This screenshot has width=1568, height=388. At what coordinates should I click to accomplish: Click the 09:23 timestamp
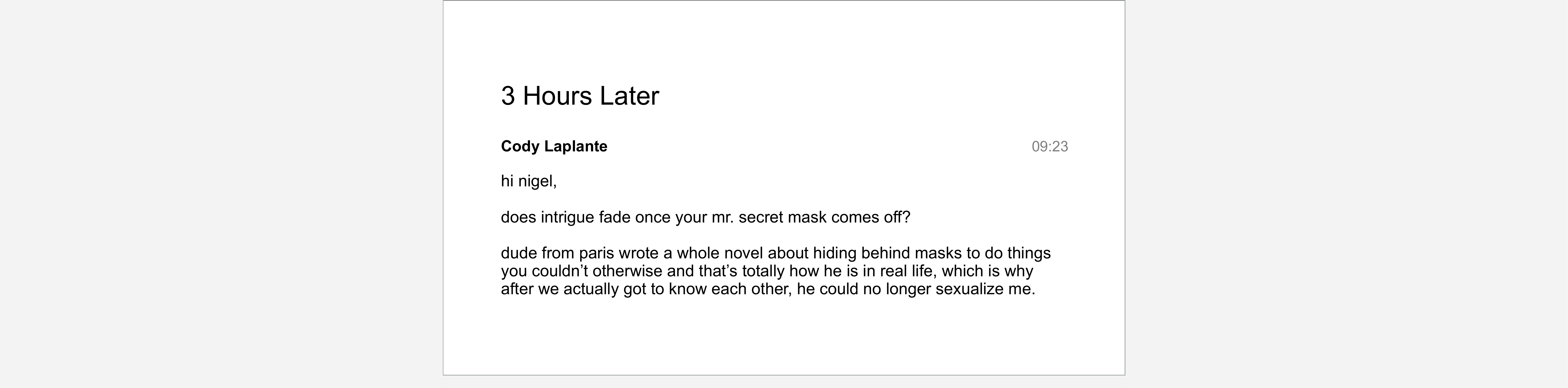pyautogui.click(x=1049, y=146)
